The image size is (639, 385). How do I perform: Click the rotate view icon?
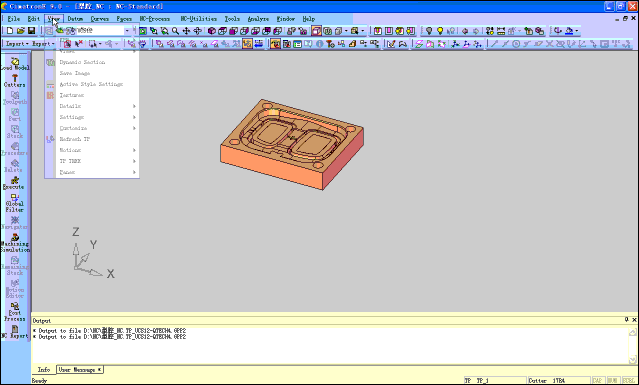(x=197, y=31)
